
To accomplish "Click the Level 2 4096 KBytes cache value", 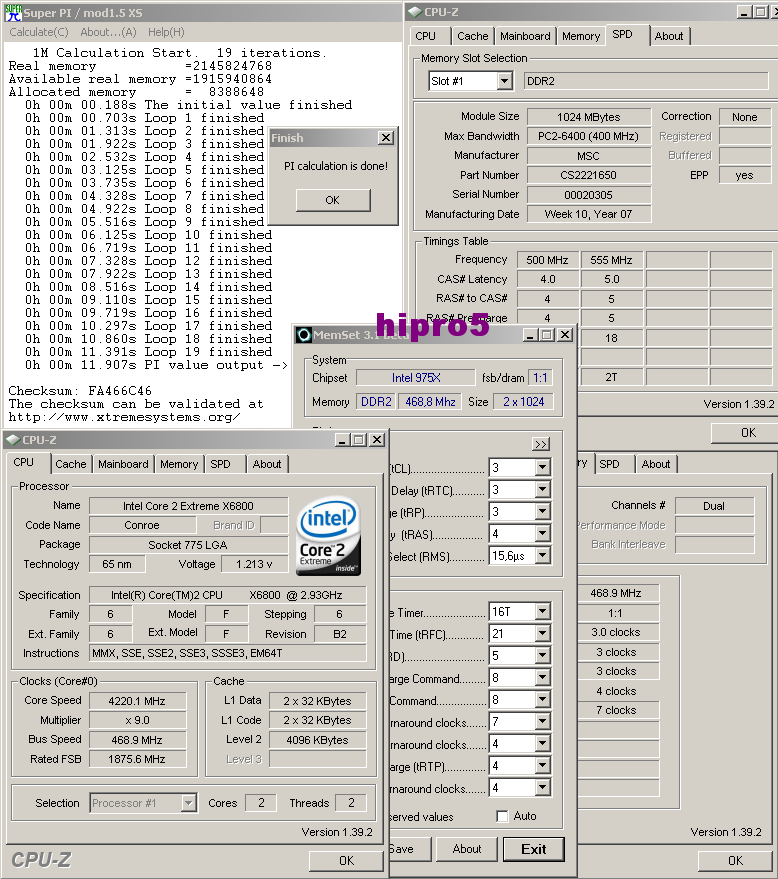I will point(317,740).
